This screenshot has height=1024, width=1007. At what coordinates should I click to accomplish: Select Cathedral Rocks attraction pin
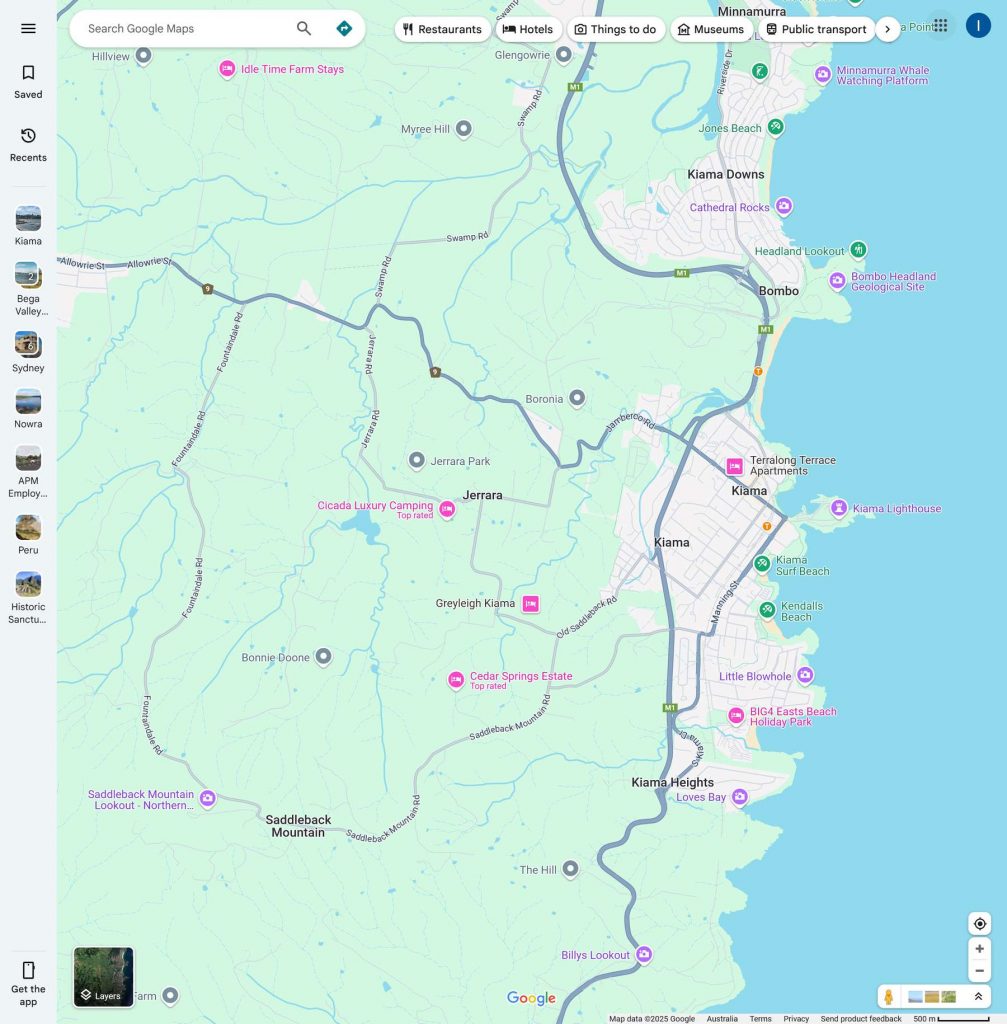pyautogui.click(x=784, y=206)
